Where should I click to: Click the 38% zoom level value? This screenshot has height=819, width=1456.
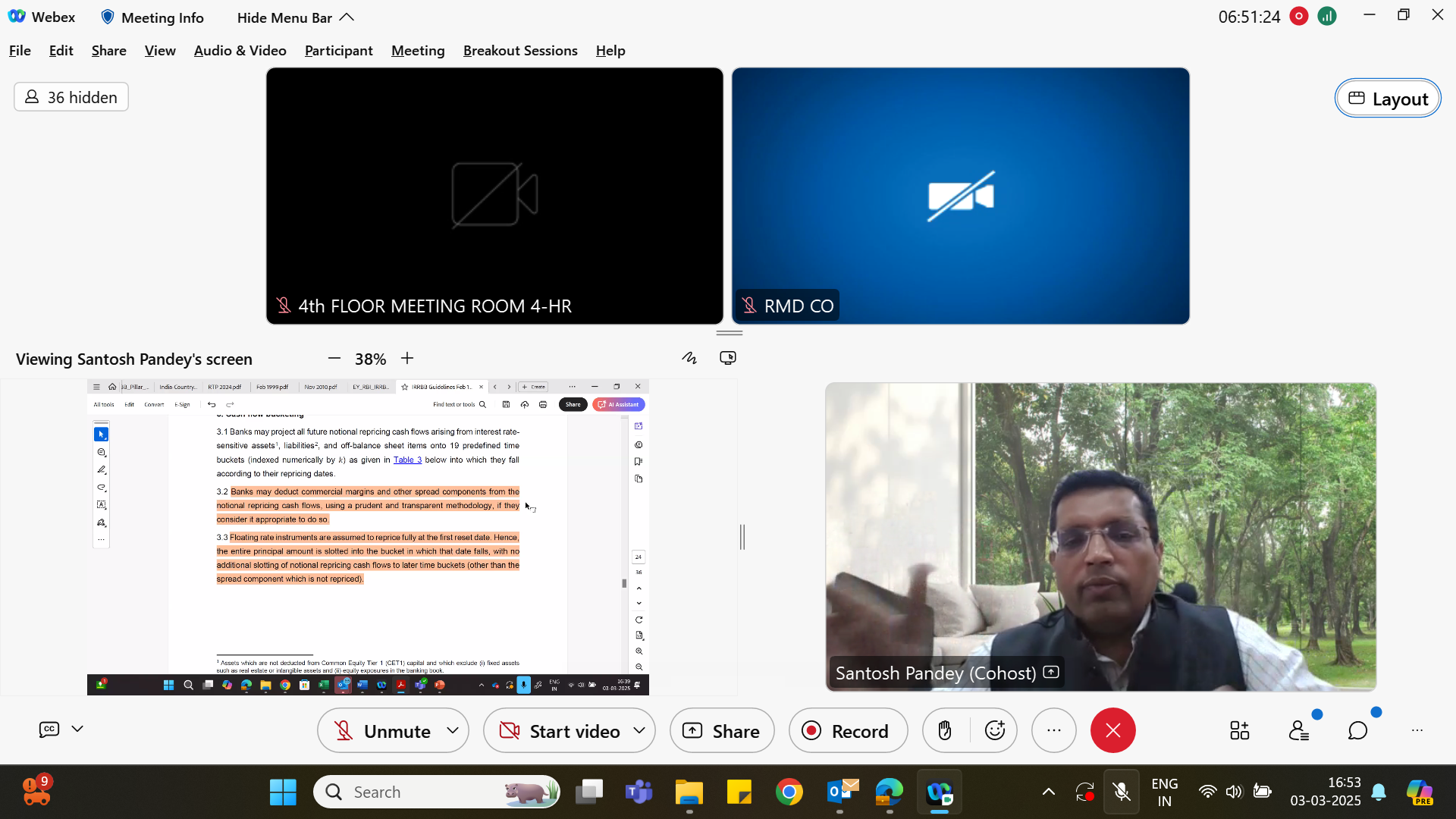pyautogui.click(x=370, y=359)
